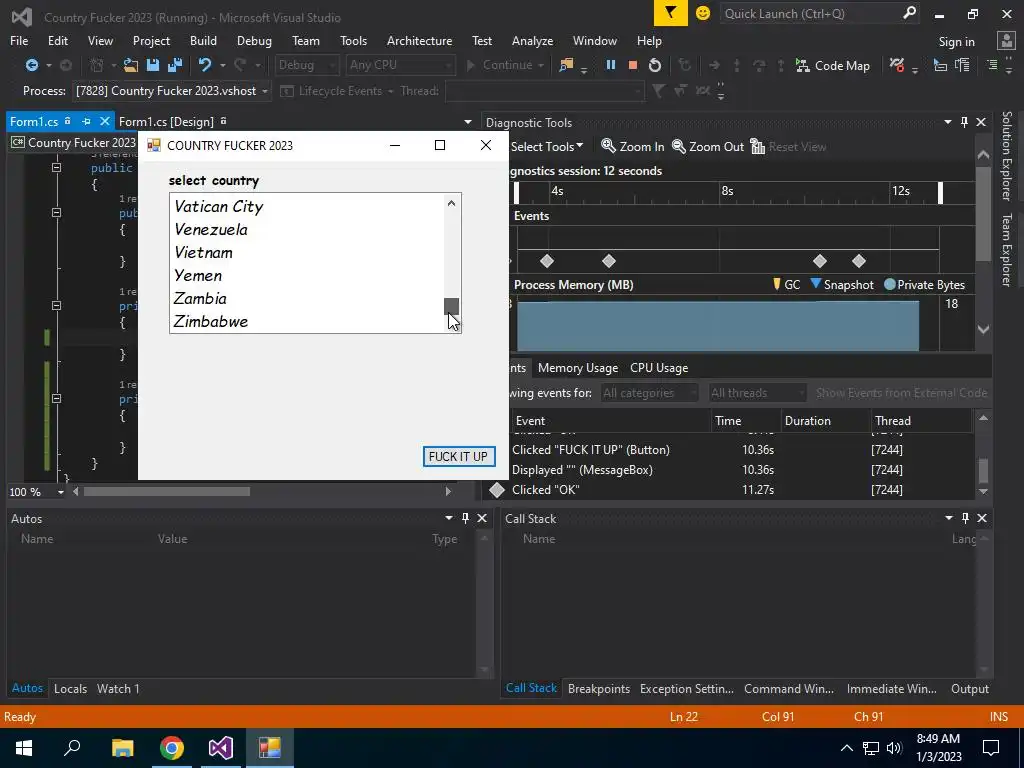Pin the Autos panel
This screenshot has width=1024, height=768.
[465, 518]
